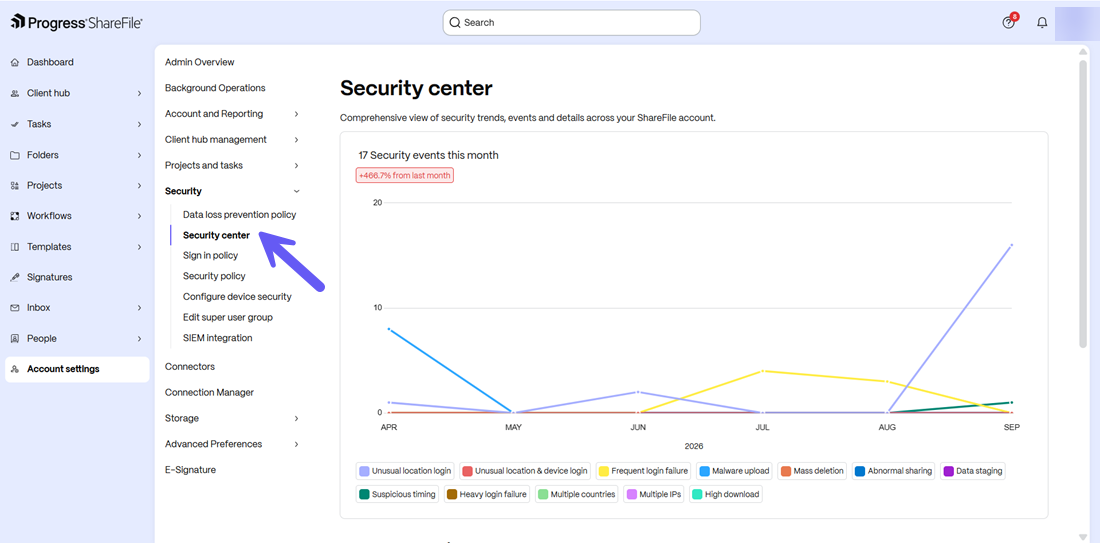Open the help question mark icon
The image size is (1100, 543).
point(1009,22)
